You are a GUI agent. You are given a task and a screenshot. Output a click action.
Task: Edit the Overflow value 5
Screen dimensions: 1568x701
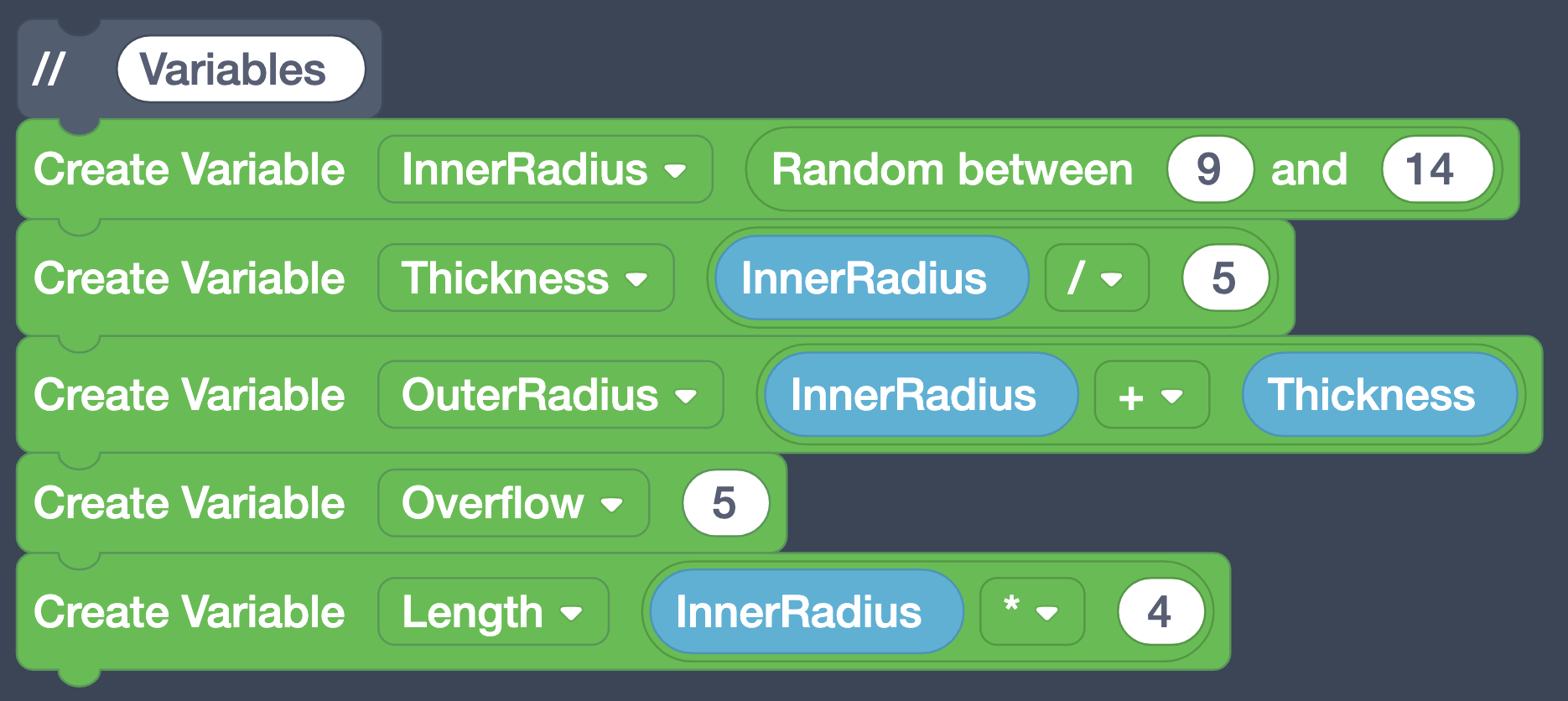pyautogui.click(x=724, y=503)
